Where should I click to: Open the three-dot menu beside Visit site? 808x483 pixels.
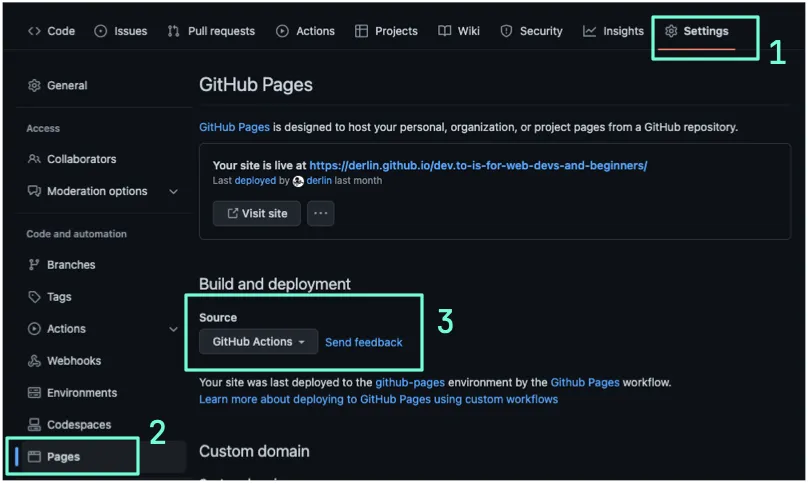tap(320, 213)
